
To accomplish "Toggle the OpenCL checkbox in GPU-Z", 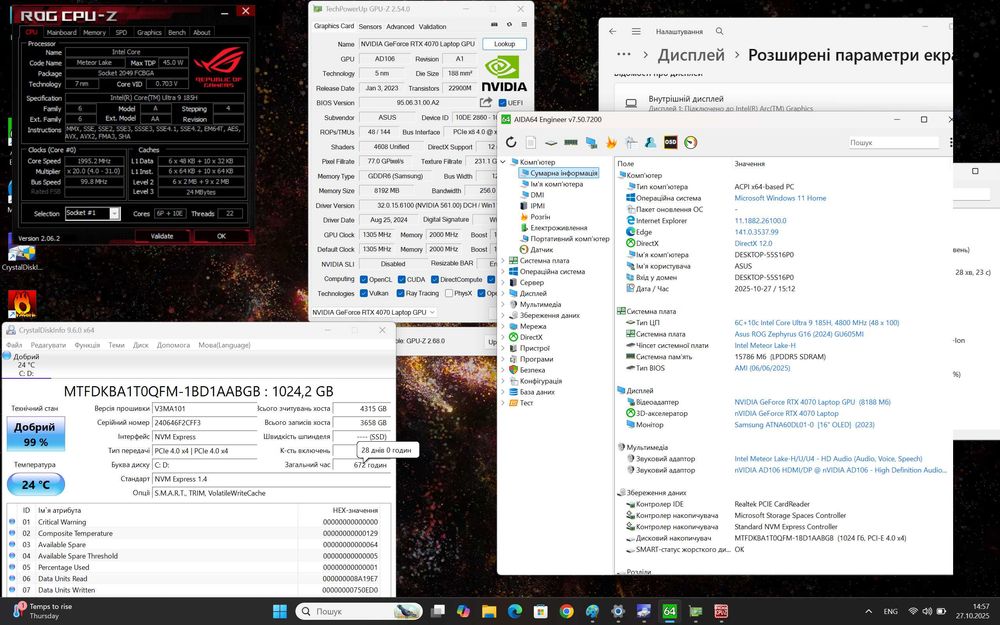I will point(364,279).
